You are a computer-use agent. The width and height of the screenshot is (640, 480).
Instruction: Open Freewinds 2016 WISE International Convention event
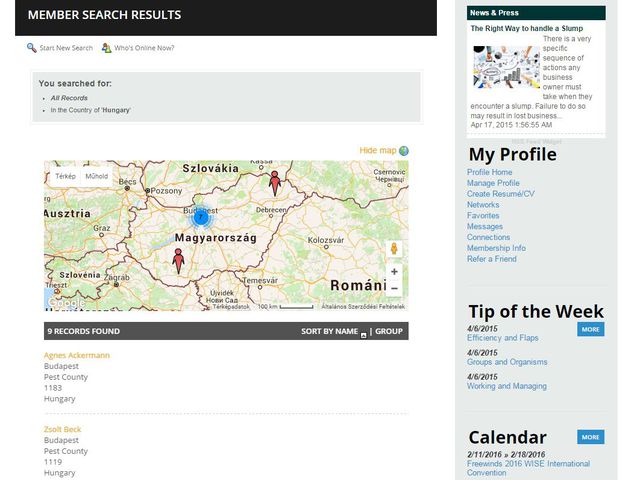click(528, 468)
